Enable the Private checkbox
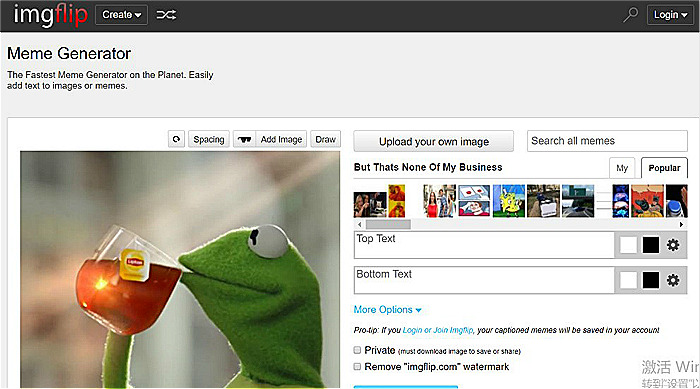 (357, 350)
